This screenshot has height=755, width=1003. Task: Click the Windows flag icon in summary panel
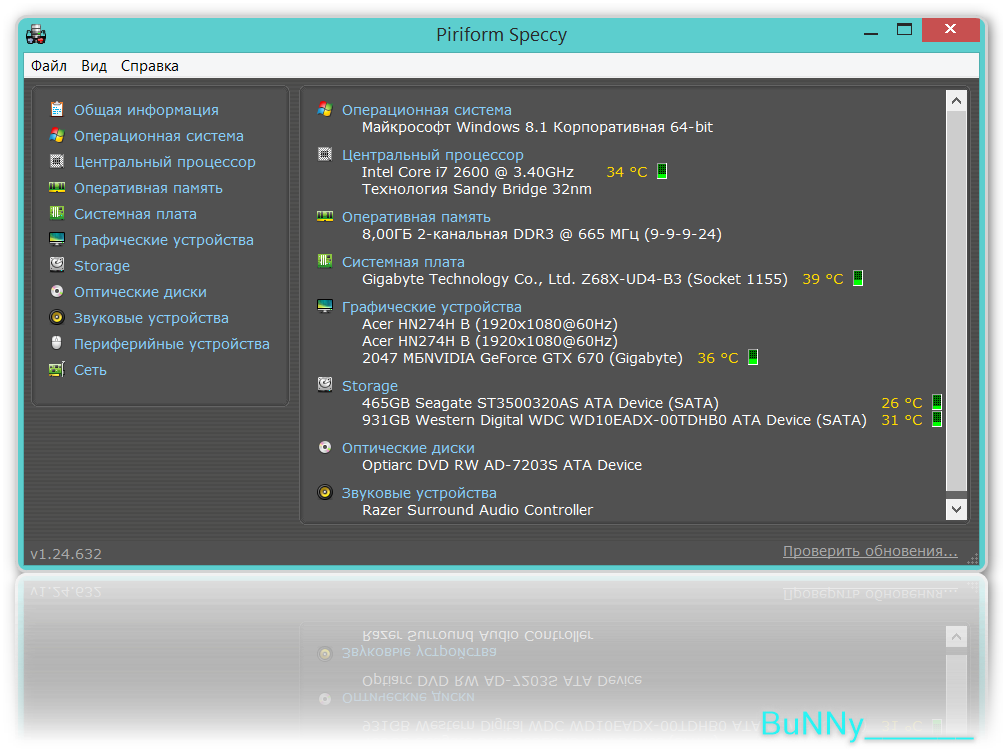pos(325,109)
